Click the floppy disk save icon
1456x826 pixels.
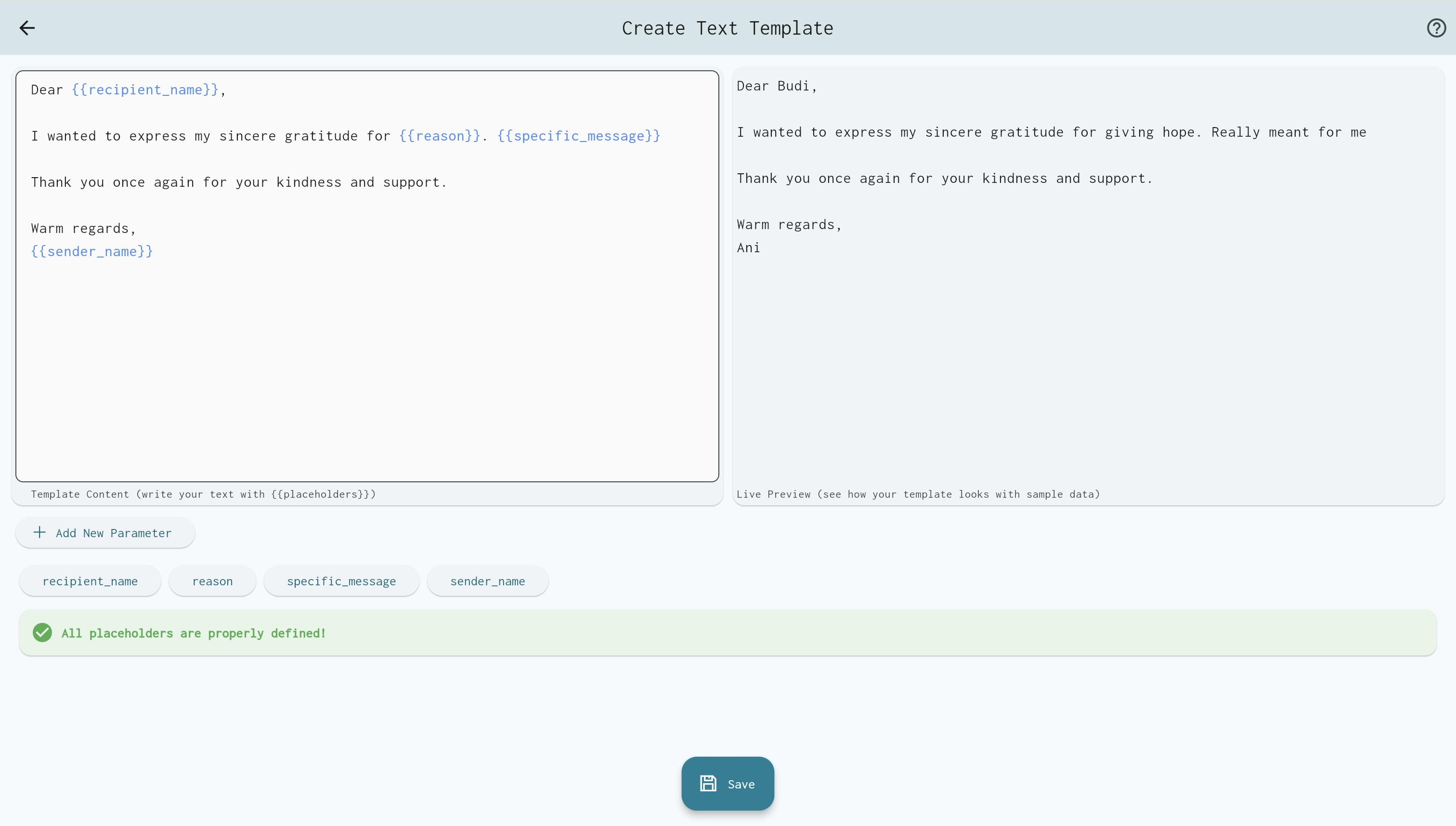[x=708, y=784]
